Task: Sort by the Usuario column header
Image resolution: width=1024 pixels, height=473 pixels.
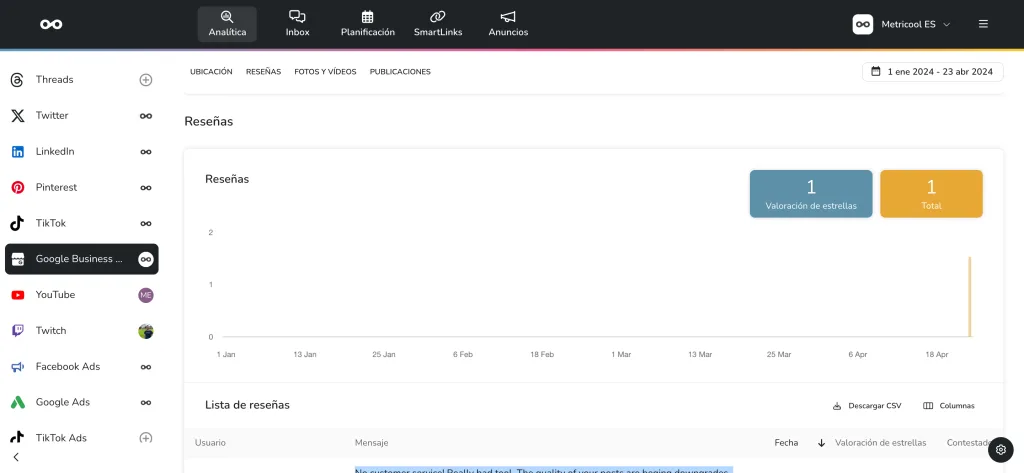Action: pyautogui.click(x=210, y=443)
